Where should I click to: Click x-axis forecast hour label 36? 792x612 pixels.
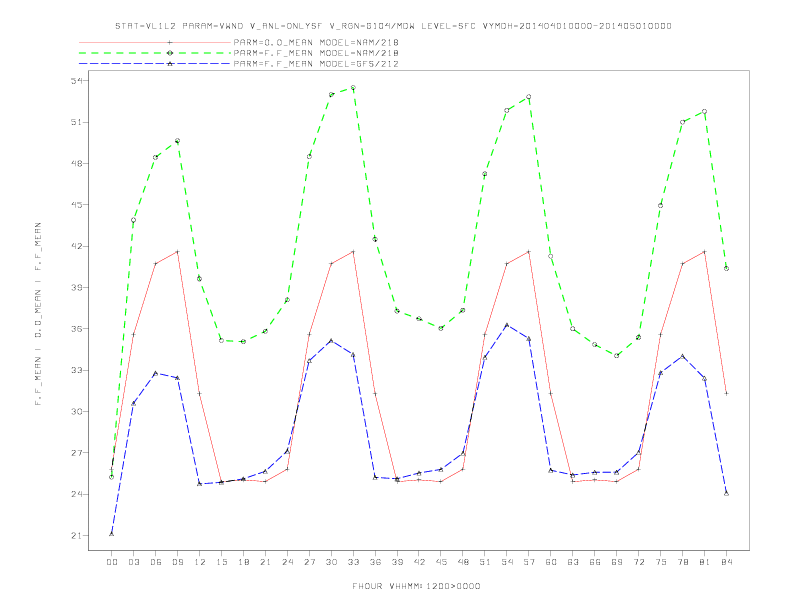[375, 562]
